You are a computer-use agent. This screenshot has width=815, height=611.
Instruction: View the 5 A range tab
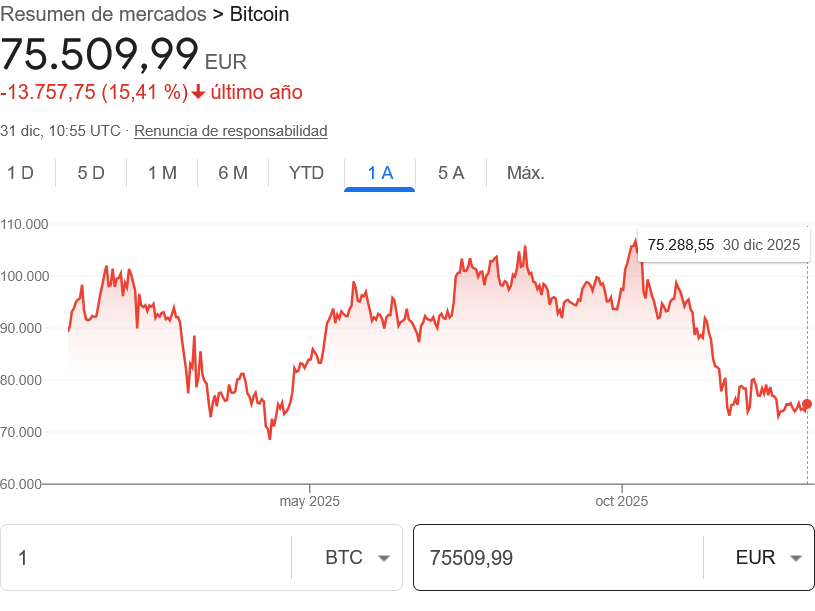click(x=451, y=173)
